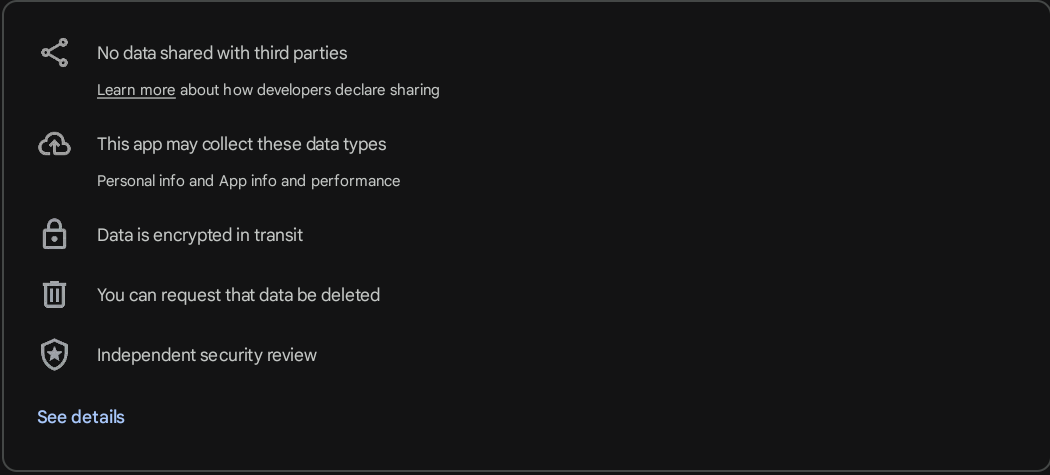Click the shield star security review icon
This screenshot has height=475, width=1050.
[54, 355]
